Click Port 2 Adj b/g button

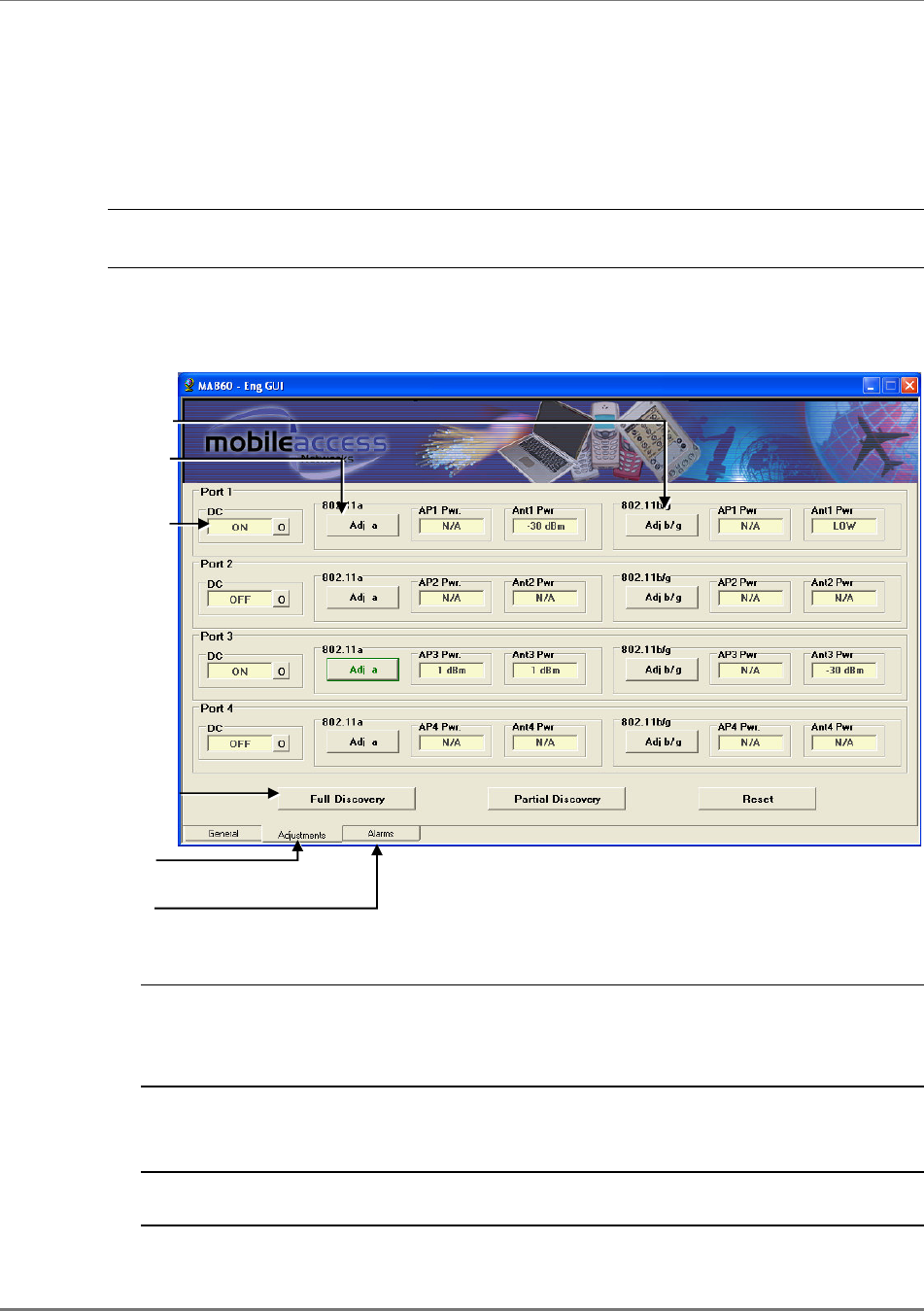click(x=663, y=598)
